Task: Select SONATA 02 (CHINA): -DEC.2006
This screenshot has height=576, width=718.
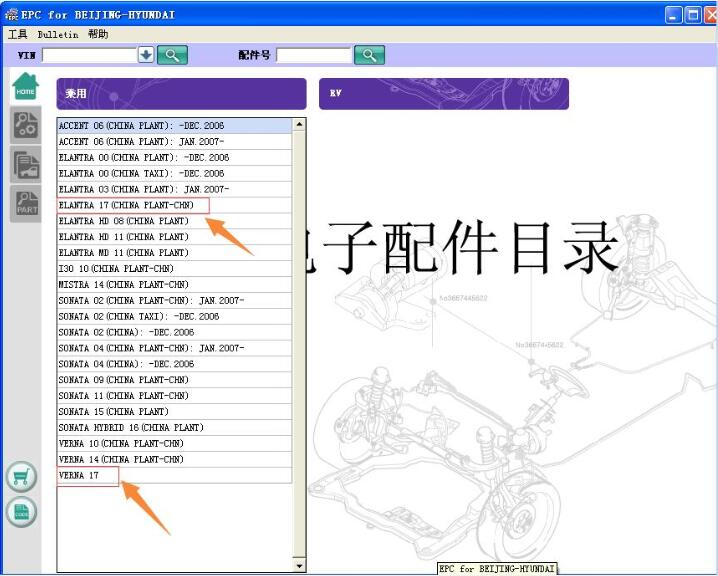Action: (x=174, y=332)
